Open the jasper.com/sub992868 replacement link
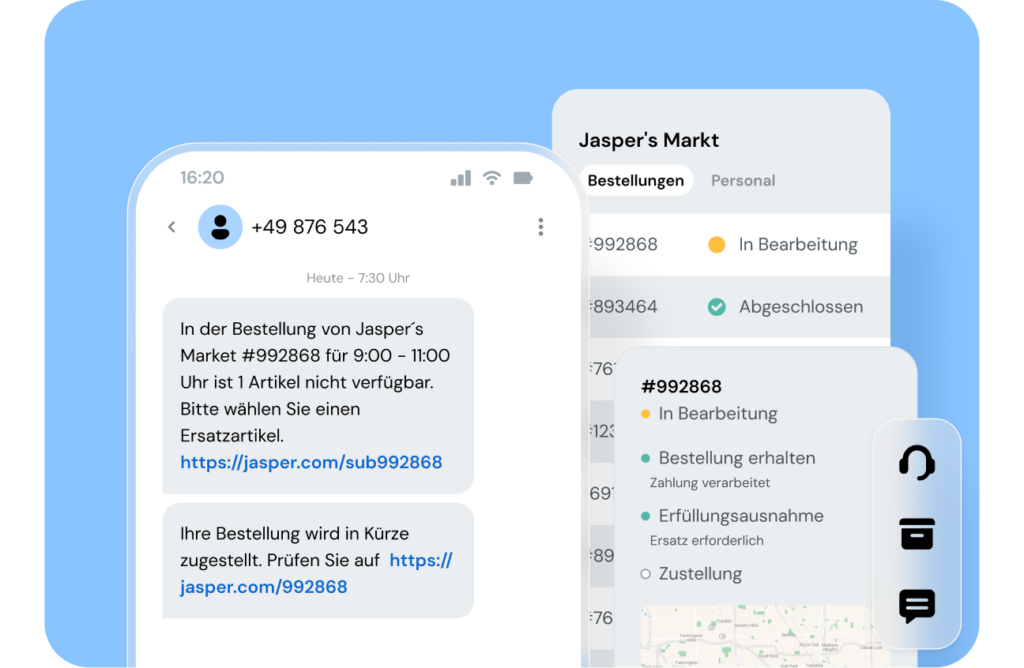The image size is (1024, 668). [x=311, y=462]
